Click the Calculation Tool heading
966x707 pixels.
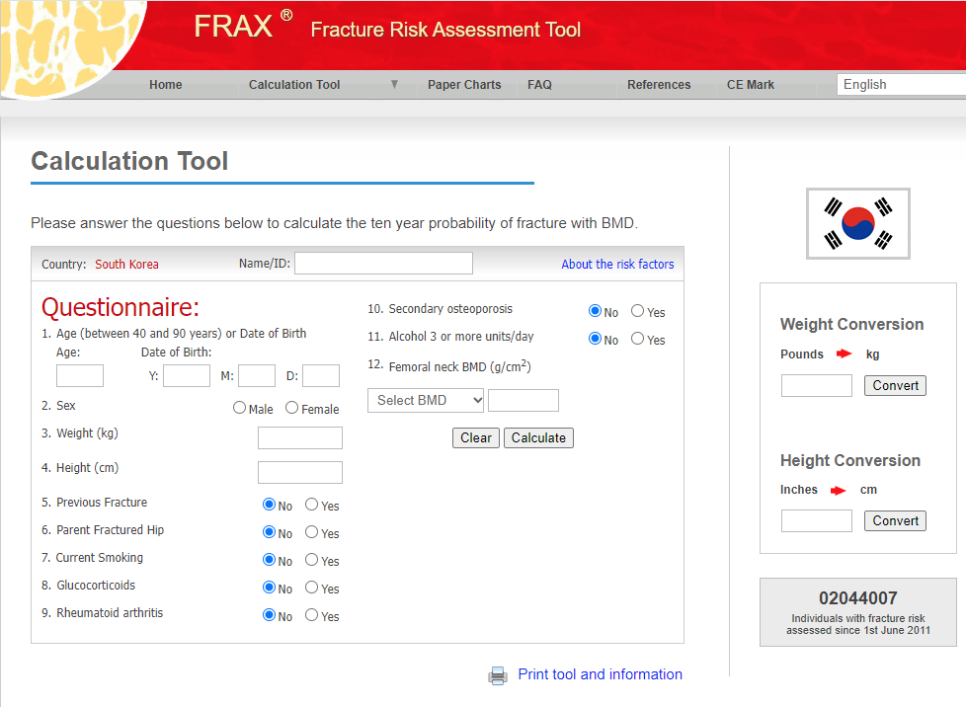point(129,161)
